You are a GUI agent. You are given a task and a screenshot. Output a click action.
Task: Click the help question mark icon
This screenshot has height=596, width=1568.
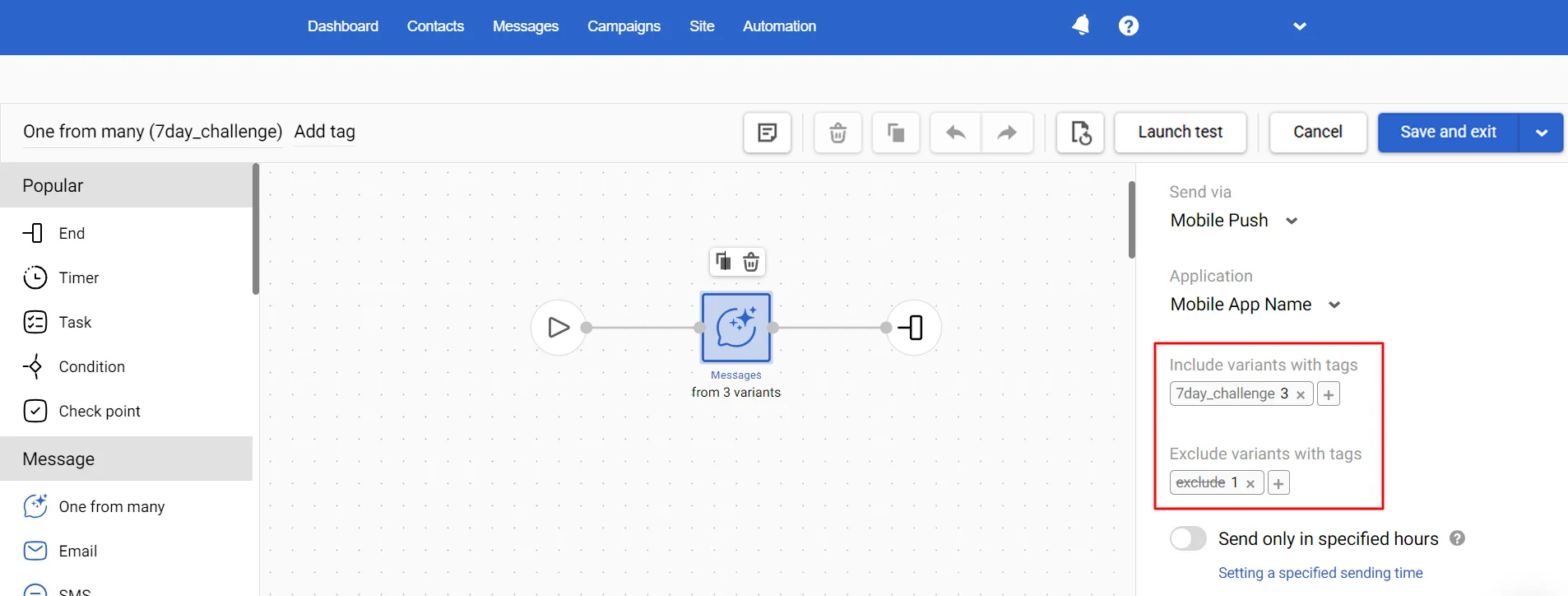tap(1129, 26)
